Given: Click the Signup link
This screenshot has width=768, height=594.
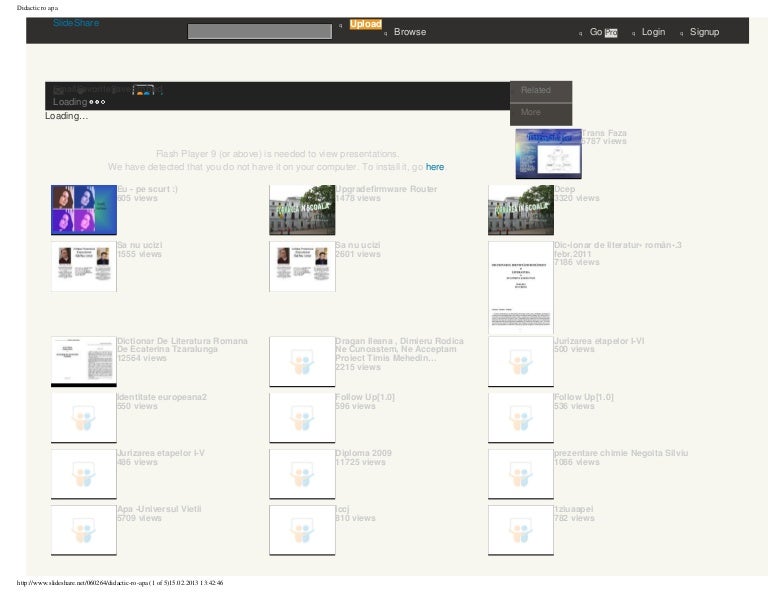Looking at the screenshot, I should click(x=704, y=32).
